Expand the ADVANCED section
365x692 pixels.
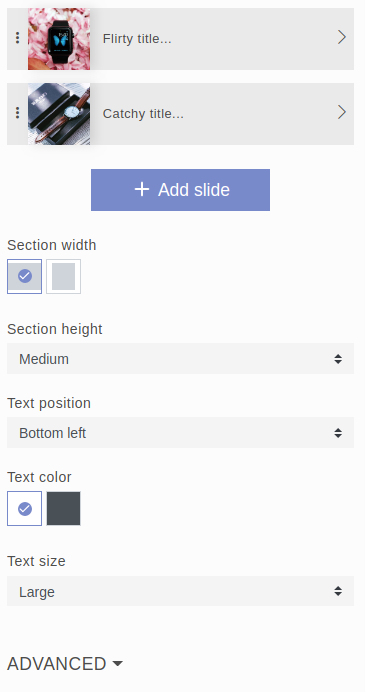pos(65,664)
